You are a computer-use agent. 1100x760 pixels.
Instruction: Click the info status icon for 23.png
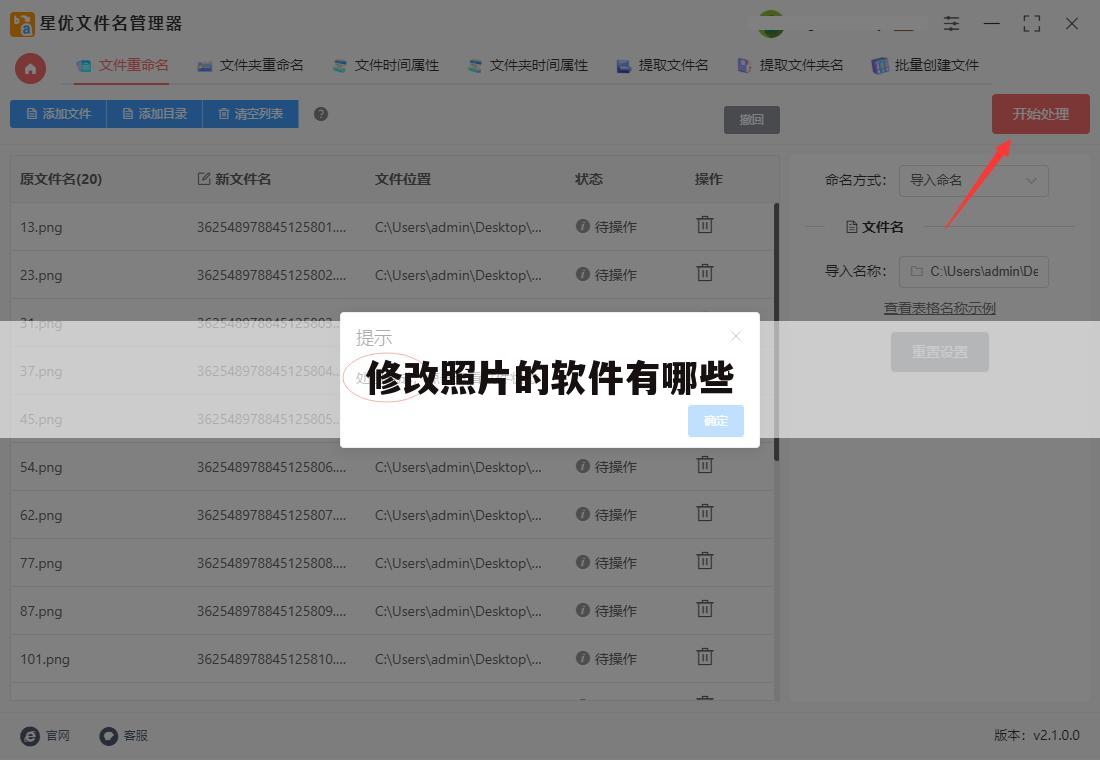click(582, 274)
